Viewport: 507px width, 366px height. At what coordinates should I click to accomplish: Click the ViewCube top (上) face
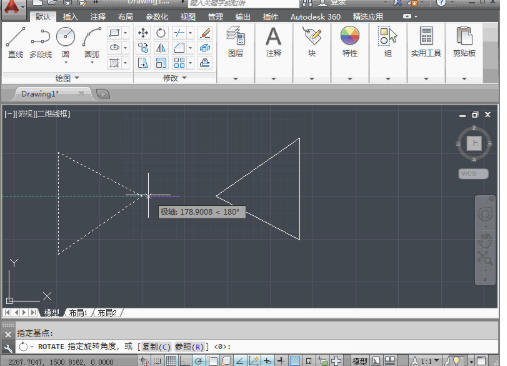(474, 143)
